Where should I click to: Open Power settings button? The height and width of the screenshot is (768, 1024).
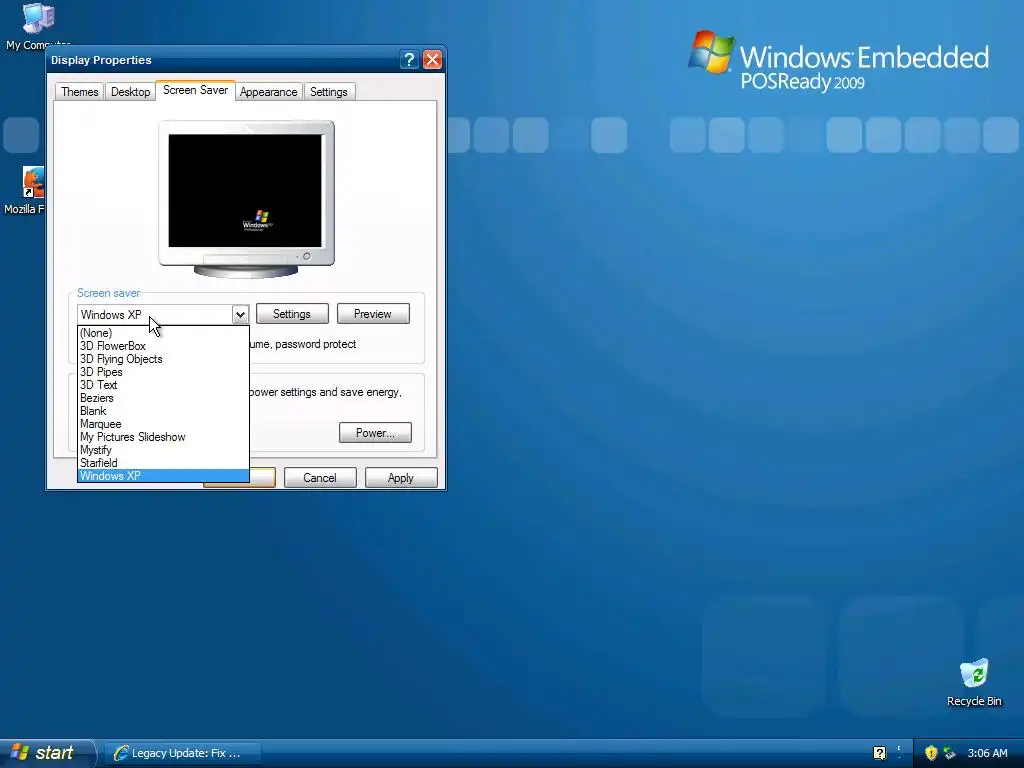[x=375, y=433]
